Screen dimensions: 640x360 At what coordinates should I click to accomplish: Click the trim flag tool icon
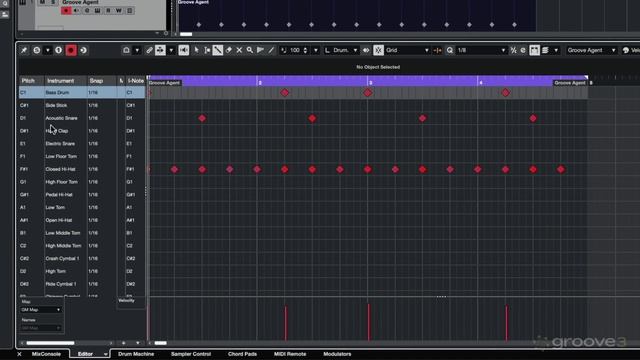tap(260, 50)
